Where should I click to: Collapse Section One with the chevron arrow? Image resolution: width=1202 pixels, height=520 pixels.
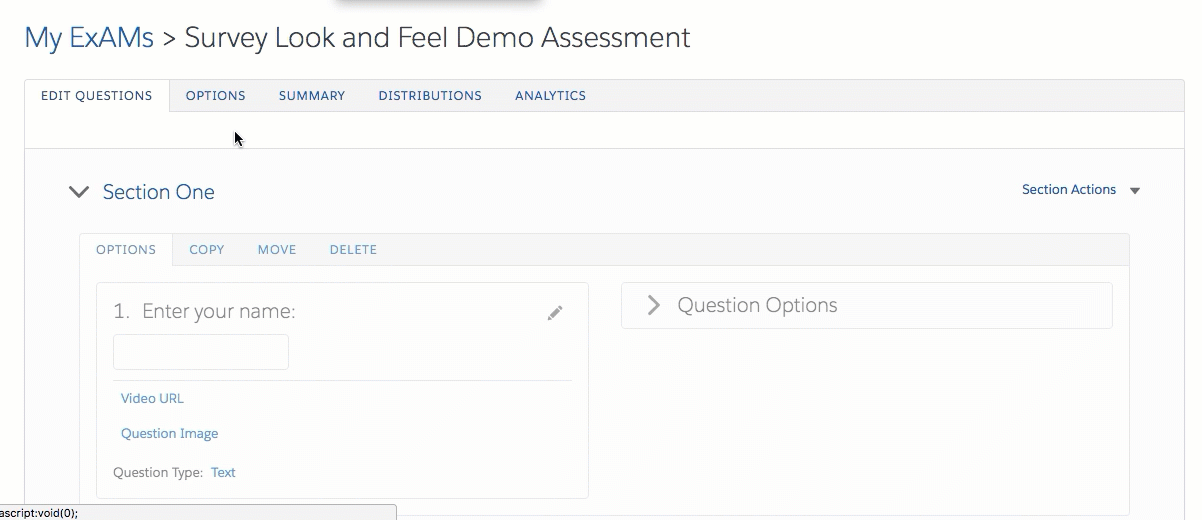coord(78,192)
